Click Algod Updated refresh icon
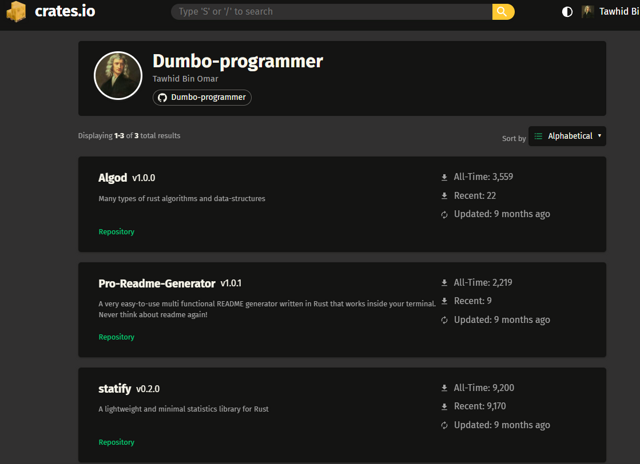This screenshot has width=640, height=464. [x=444, y=215]
